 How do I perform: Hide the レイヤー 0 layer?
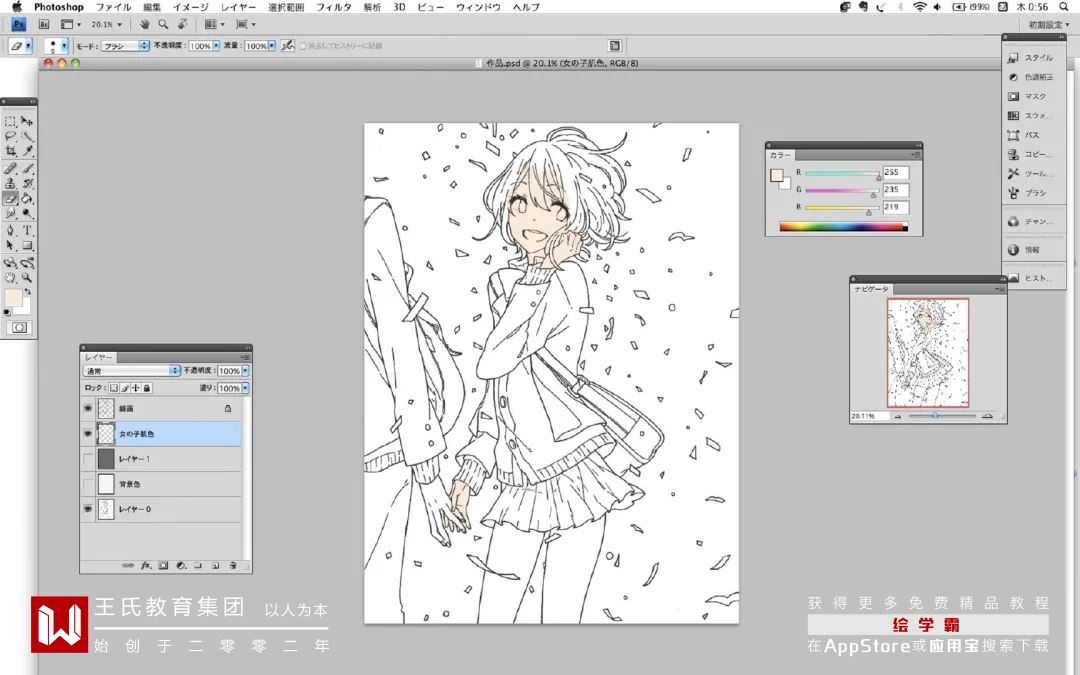click(x=87, y=509)
